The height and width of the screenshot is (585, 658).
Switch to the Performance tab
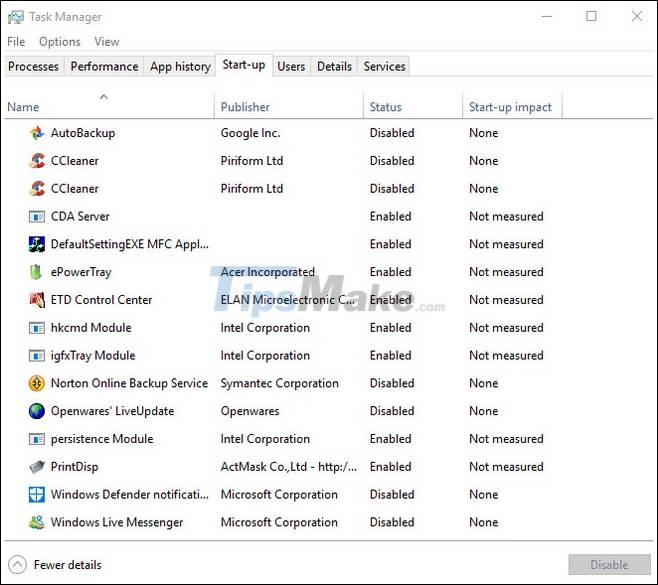point(104,66)
